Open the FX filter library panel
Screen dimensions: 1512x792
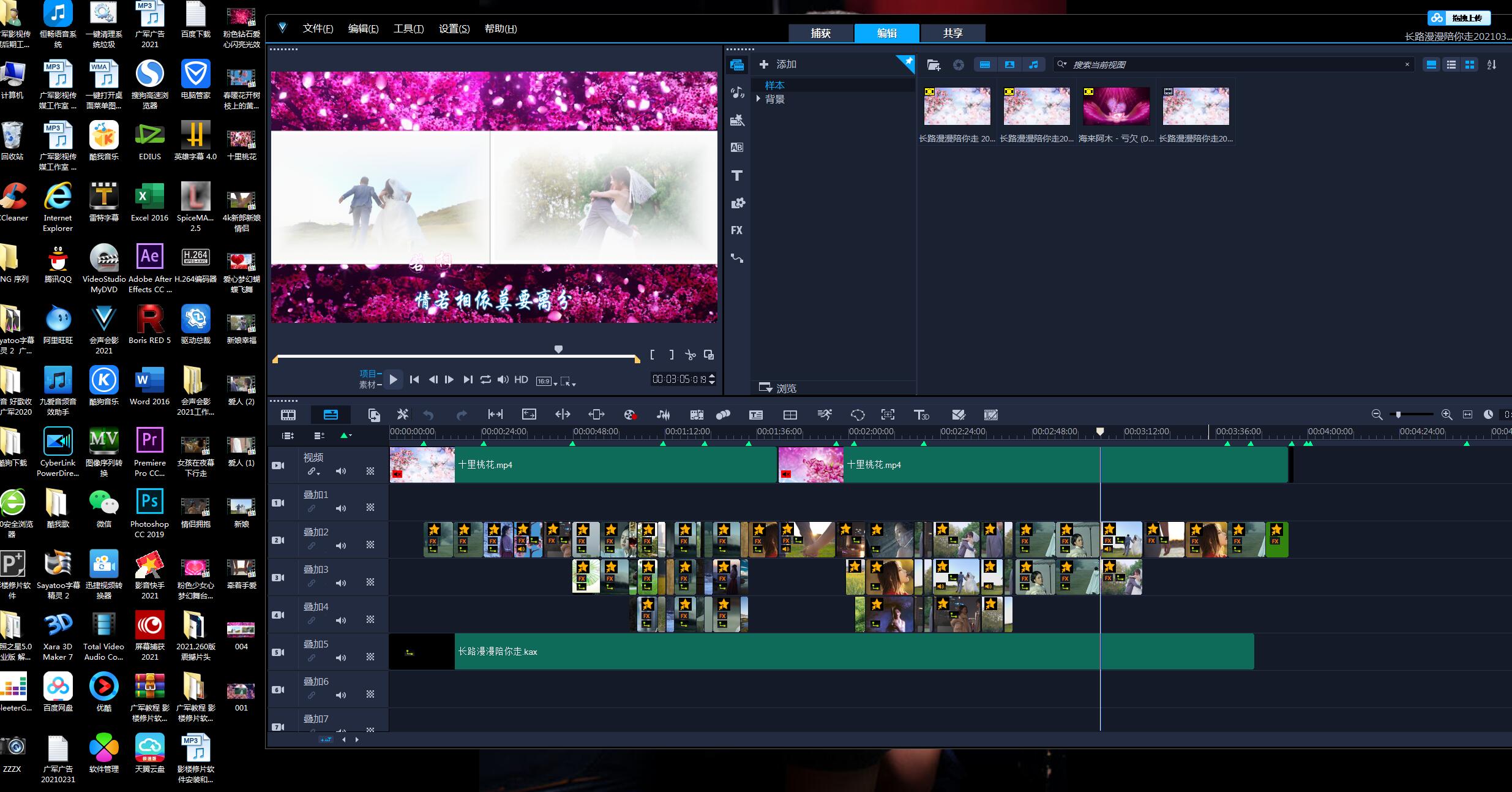(x=737, y=230)
